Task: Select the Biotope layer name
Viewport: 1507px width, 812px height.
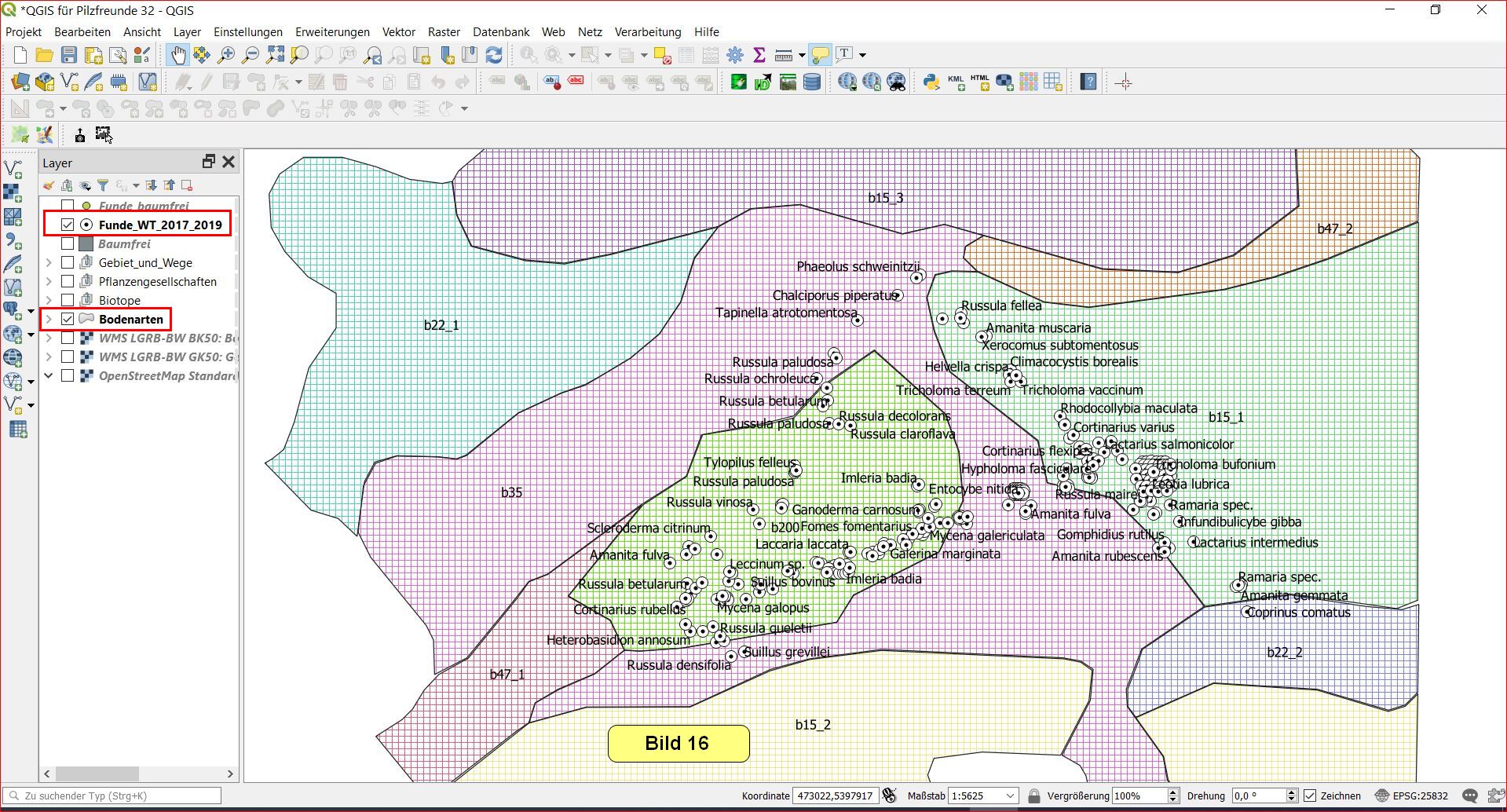Action: coord(119,300)
